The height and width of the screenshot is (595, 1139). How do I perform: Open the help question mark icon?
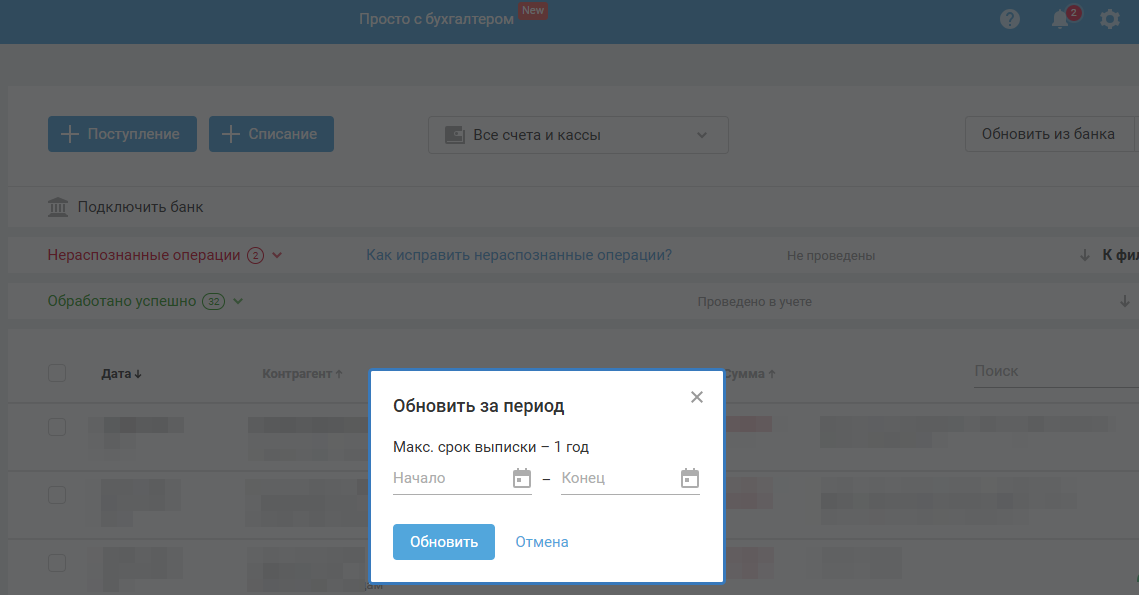pos(1010,19)
